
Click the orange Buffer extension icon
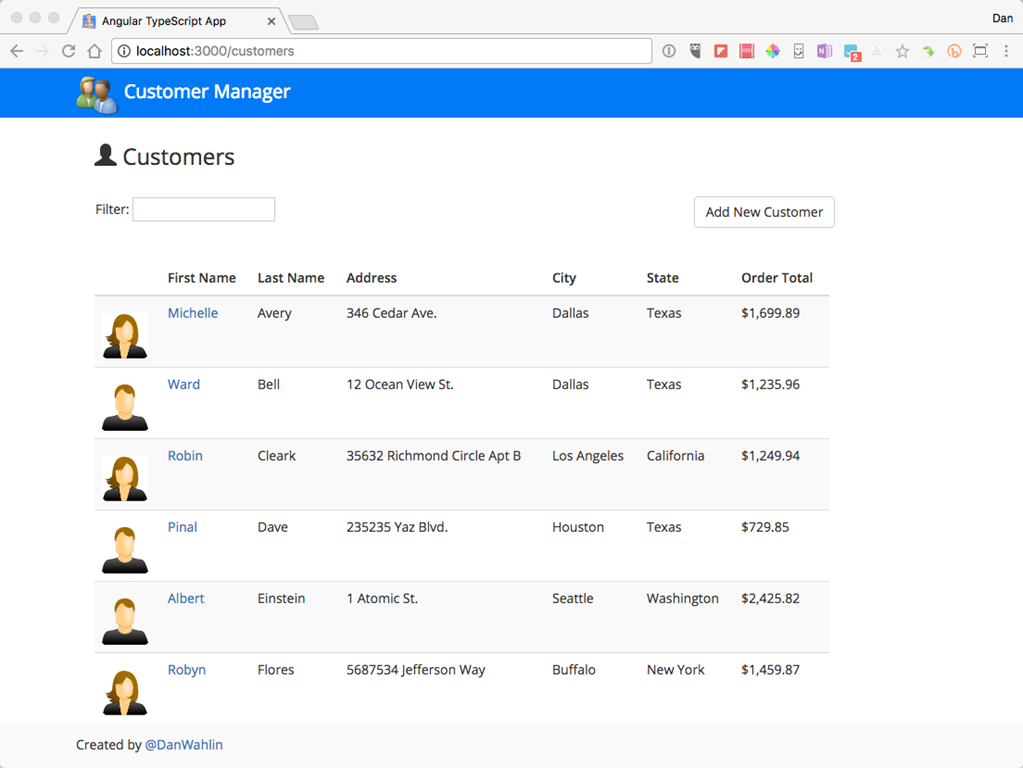tap(954, 50)
